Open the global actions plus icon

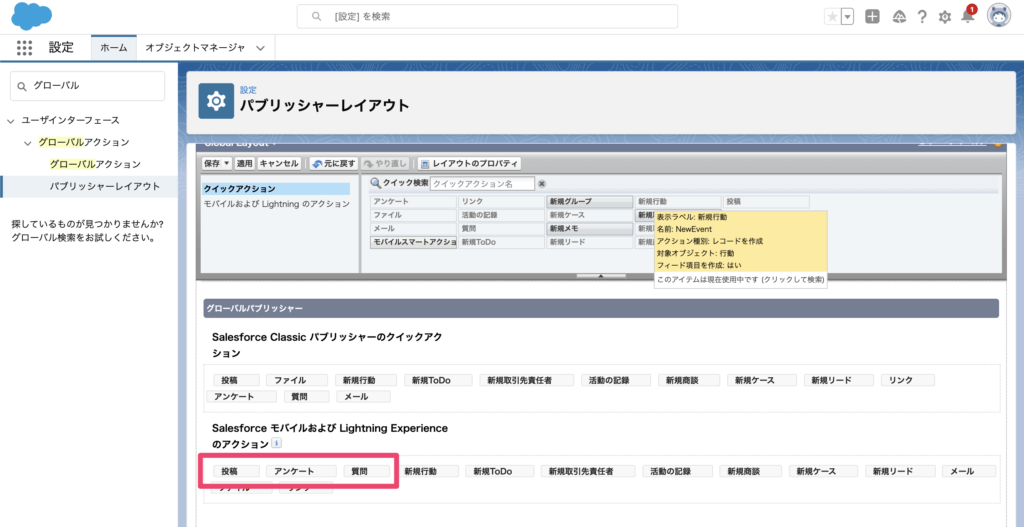872,17
